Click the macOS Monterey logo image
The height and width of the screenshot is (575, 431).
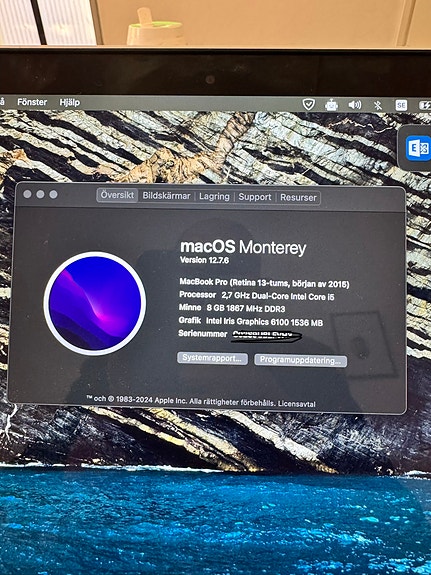click(95, 303)
